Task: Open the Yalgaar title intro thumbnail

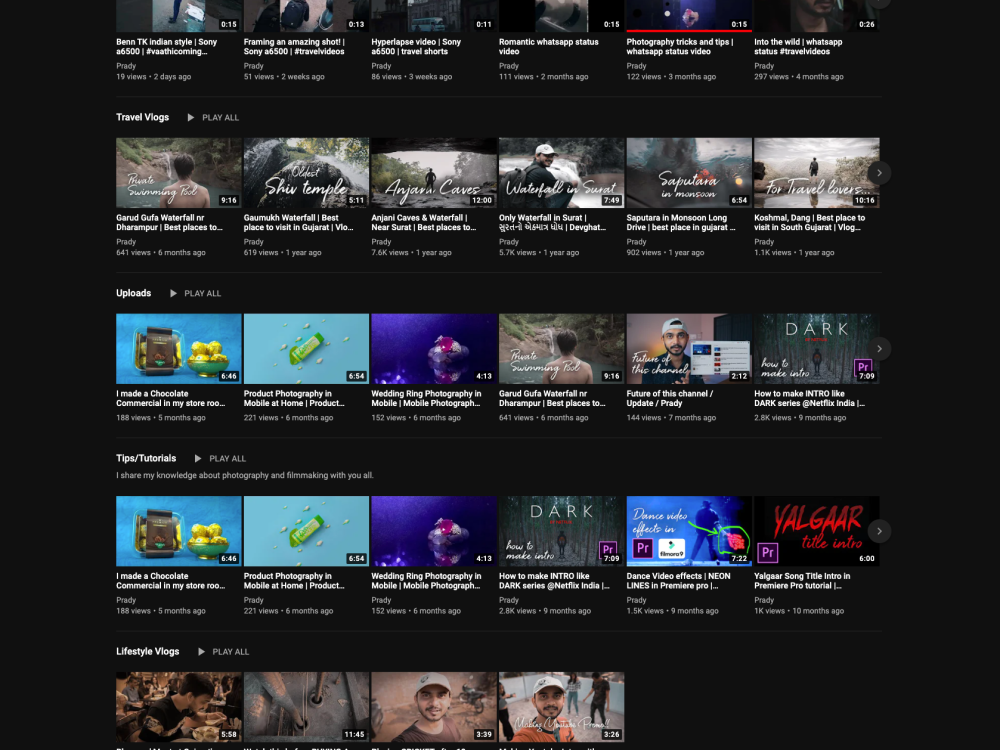Action: pyautogui.click(x=816, y=531)
